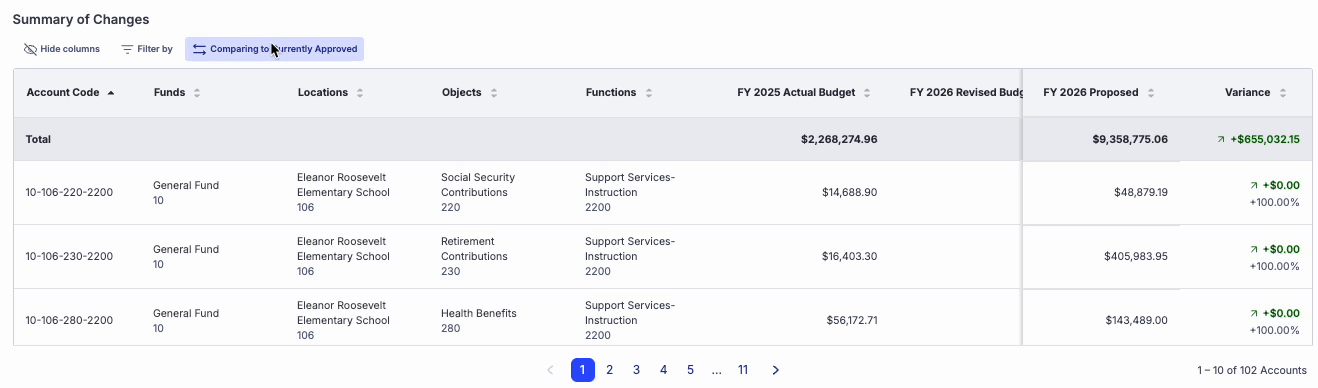Jump to page 11

tap(743, 370)
